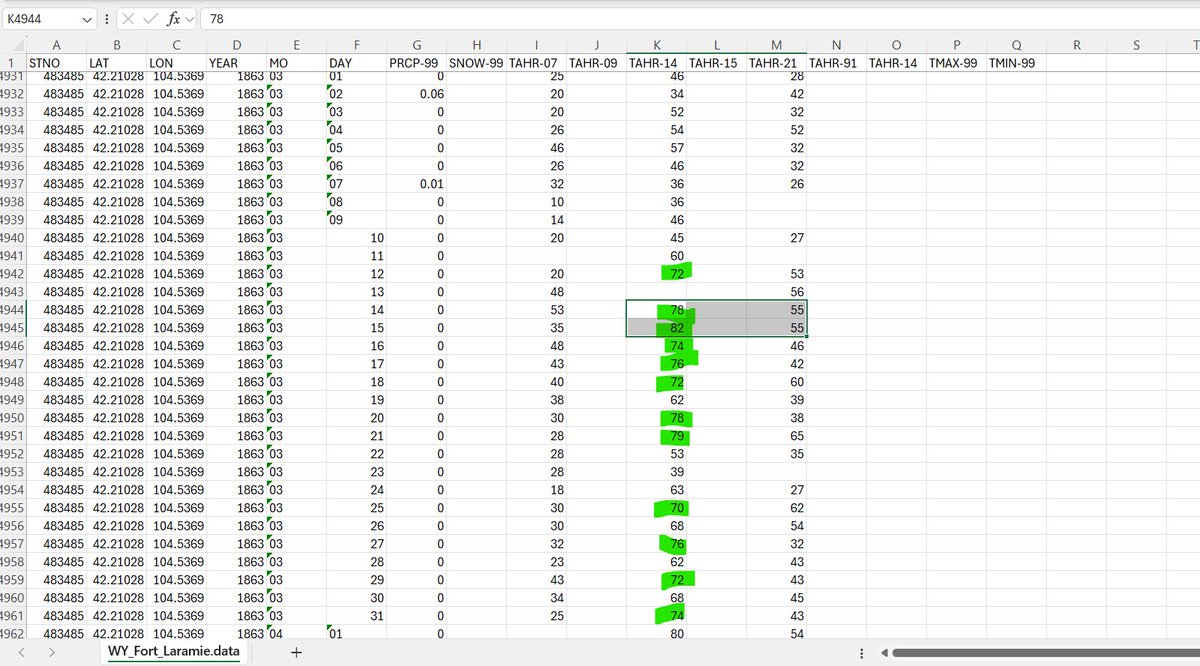This screenshot has width=1200, height=666.
Task: Open Insert Function via the fx icon
Action: coord(173,19)
